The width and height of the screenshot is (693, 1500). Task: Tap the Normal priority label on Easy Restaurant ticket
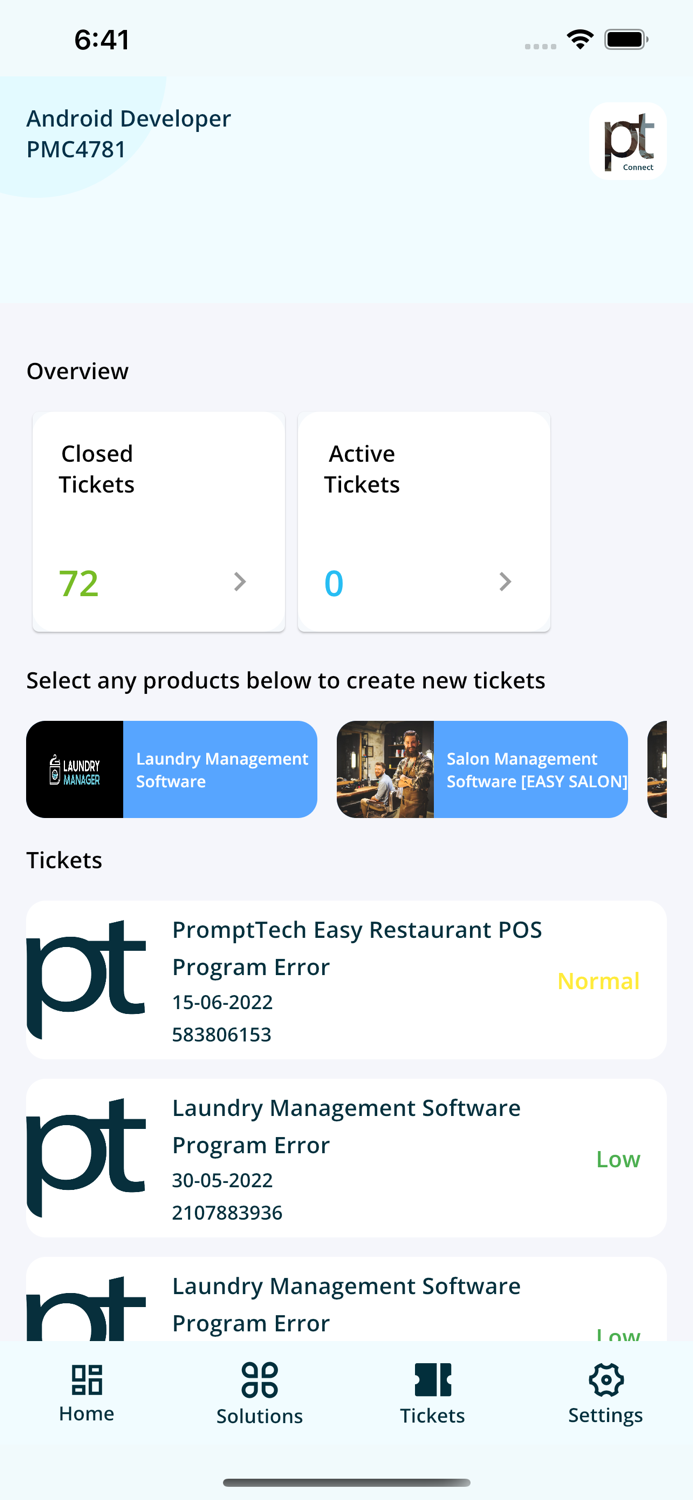[x=598, y=981]
